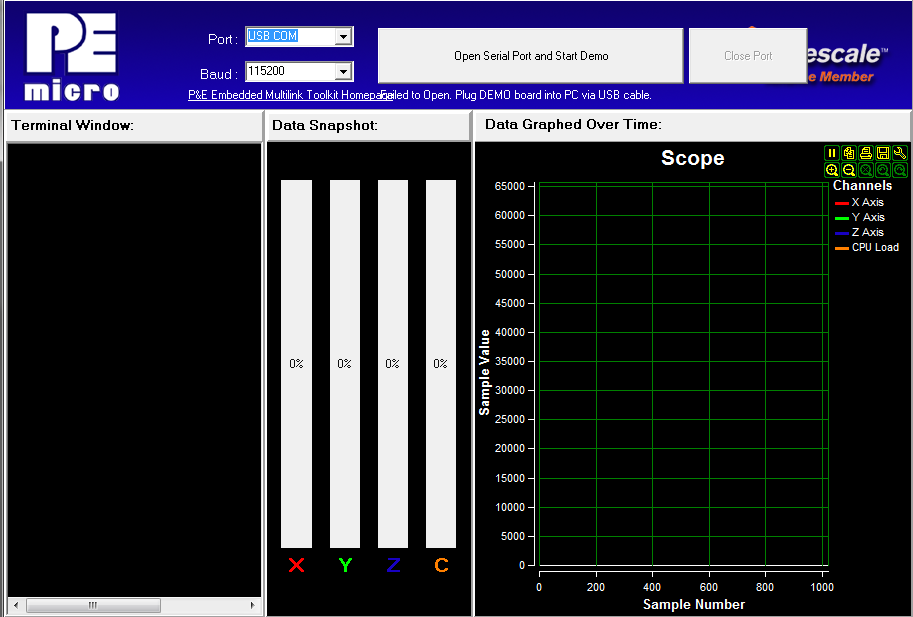The width and height of the screenshot is (913, 617).
Task: Toggle the X Axis channel in legend
Action: click(x=867, y=202)
